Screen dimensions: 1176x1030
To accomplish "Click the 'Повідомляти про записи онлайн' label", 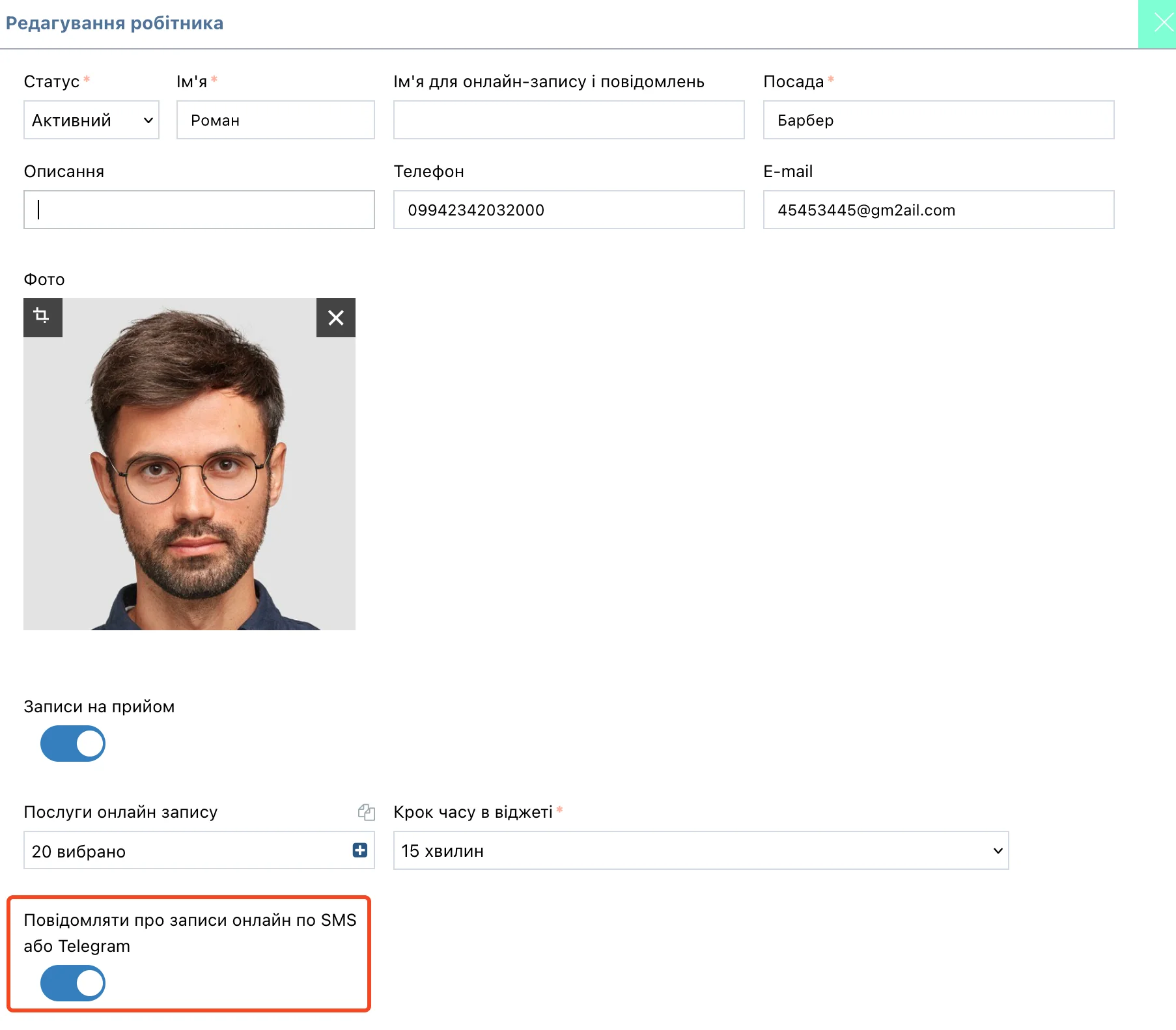I will (x=190, y=932).
